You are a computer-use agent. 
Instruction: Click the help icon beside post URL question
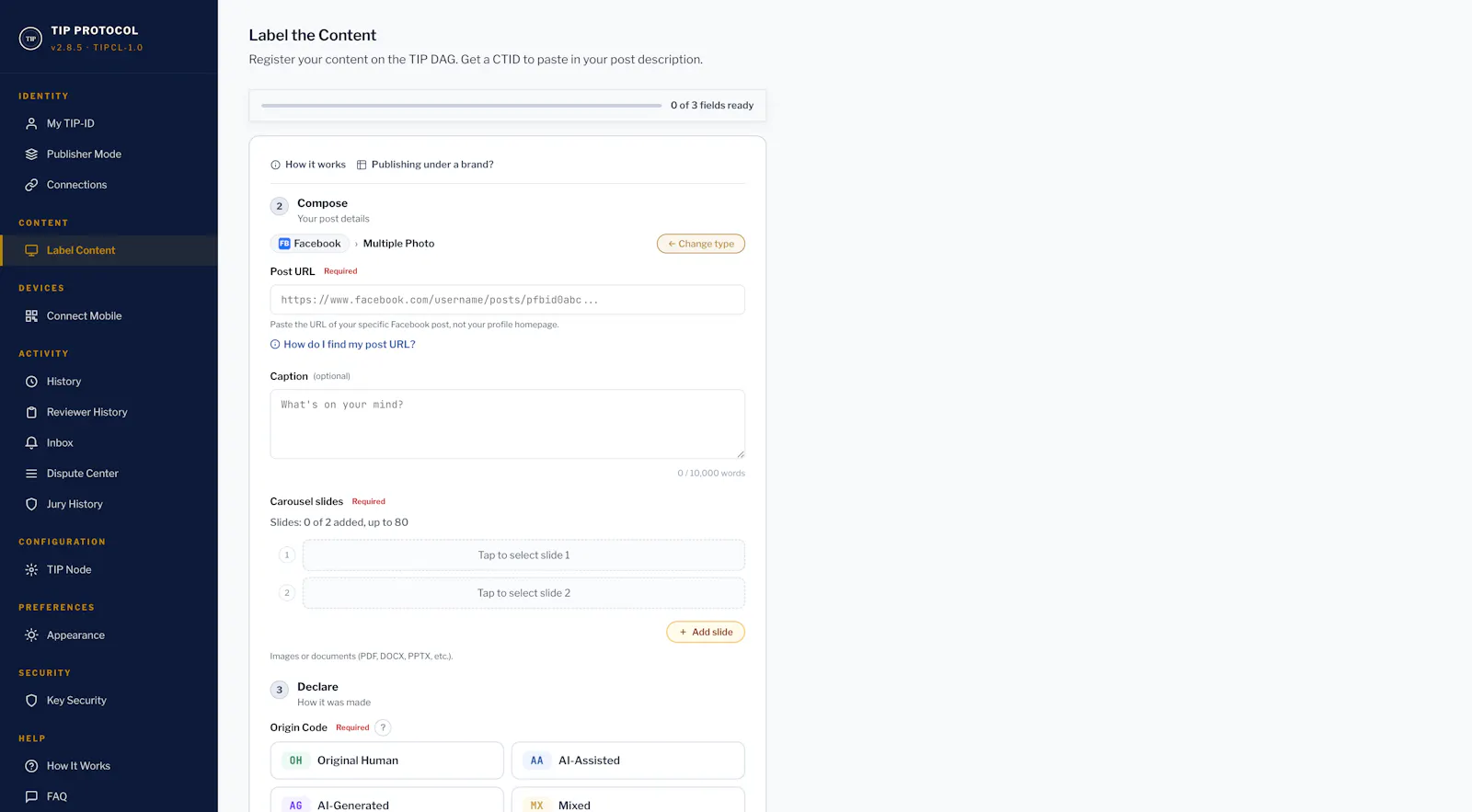(275, 345)
